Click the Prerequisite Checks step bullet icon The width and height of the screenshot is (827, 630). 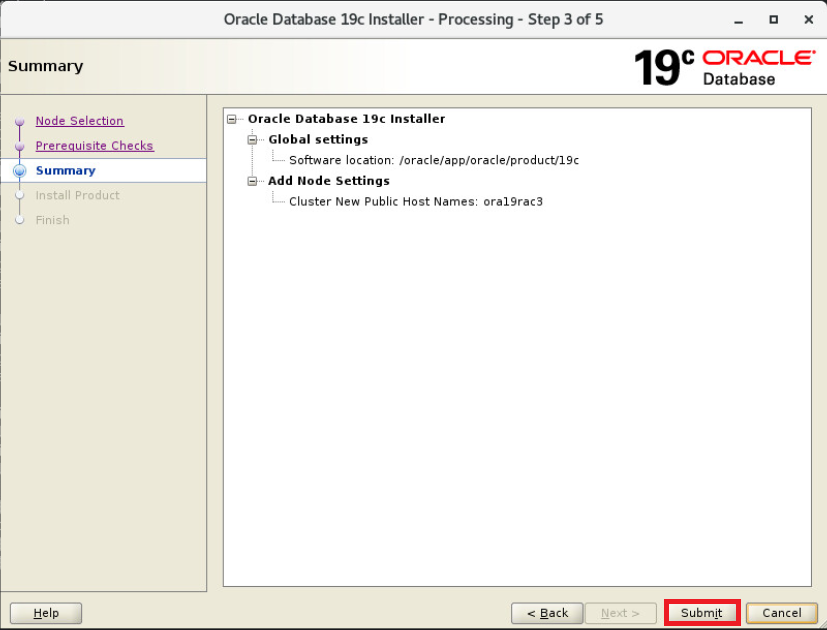(x=20, y=146)
